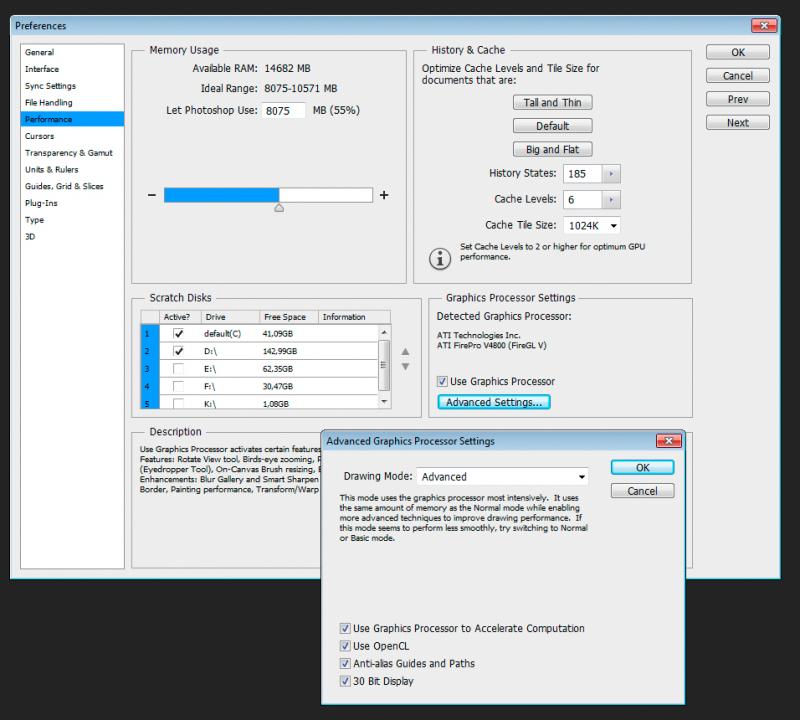Screen dimensions: 800x720
Task: Click the Prev button in Preferences
Action: tap(738, 99)
